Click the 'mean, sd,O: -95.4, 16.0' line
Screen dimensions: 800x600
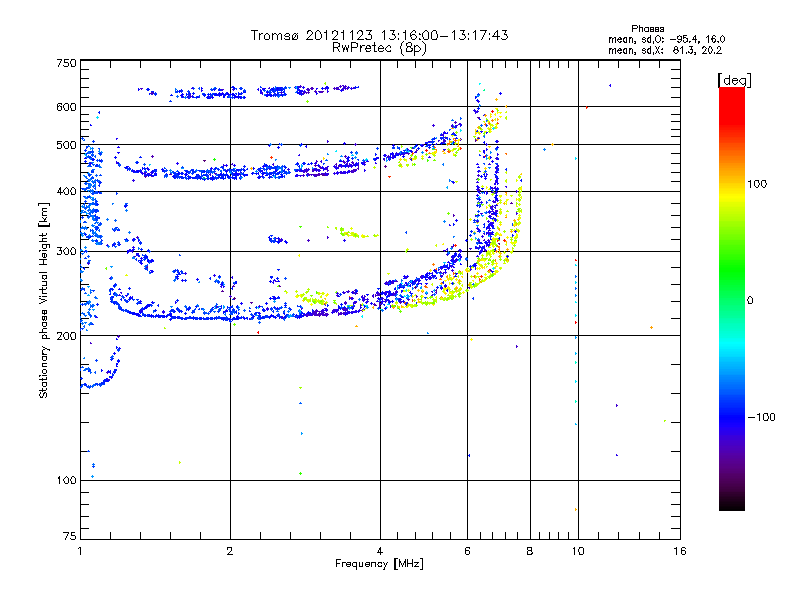(666, 39)
